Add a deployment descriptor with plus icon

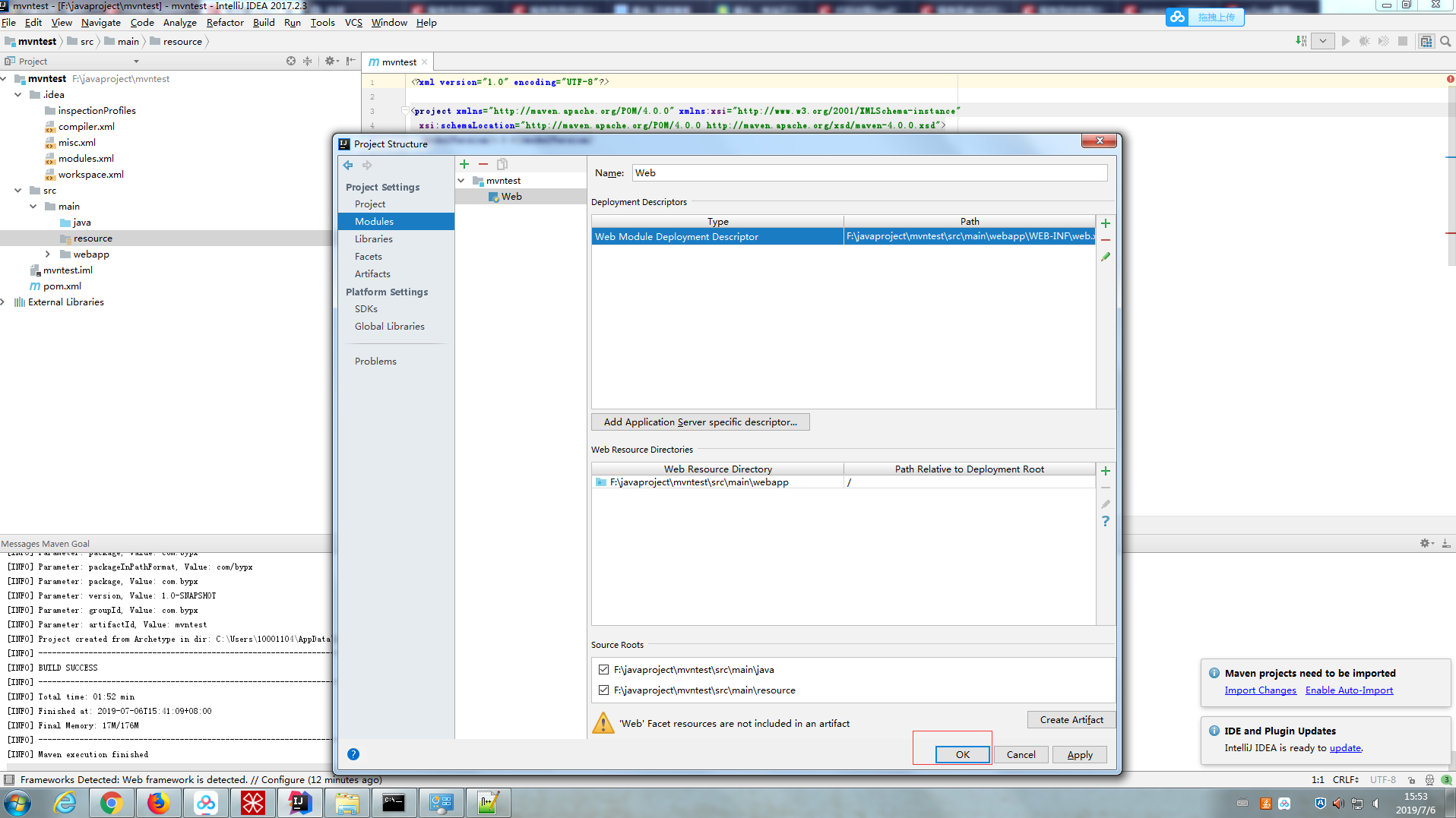tap(1106, 223)
